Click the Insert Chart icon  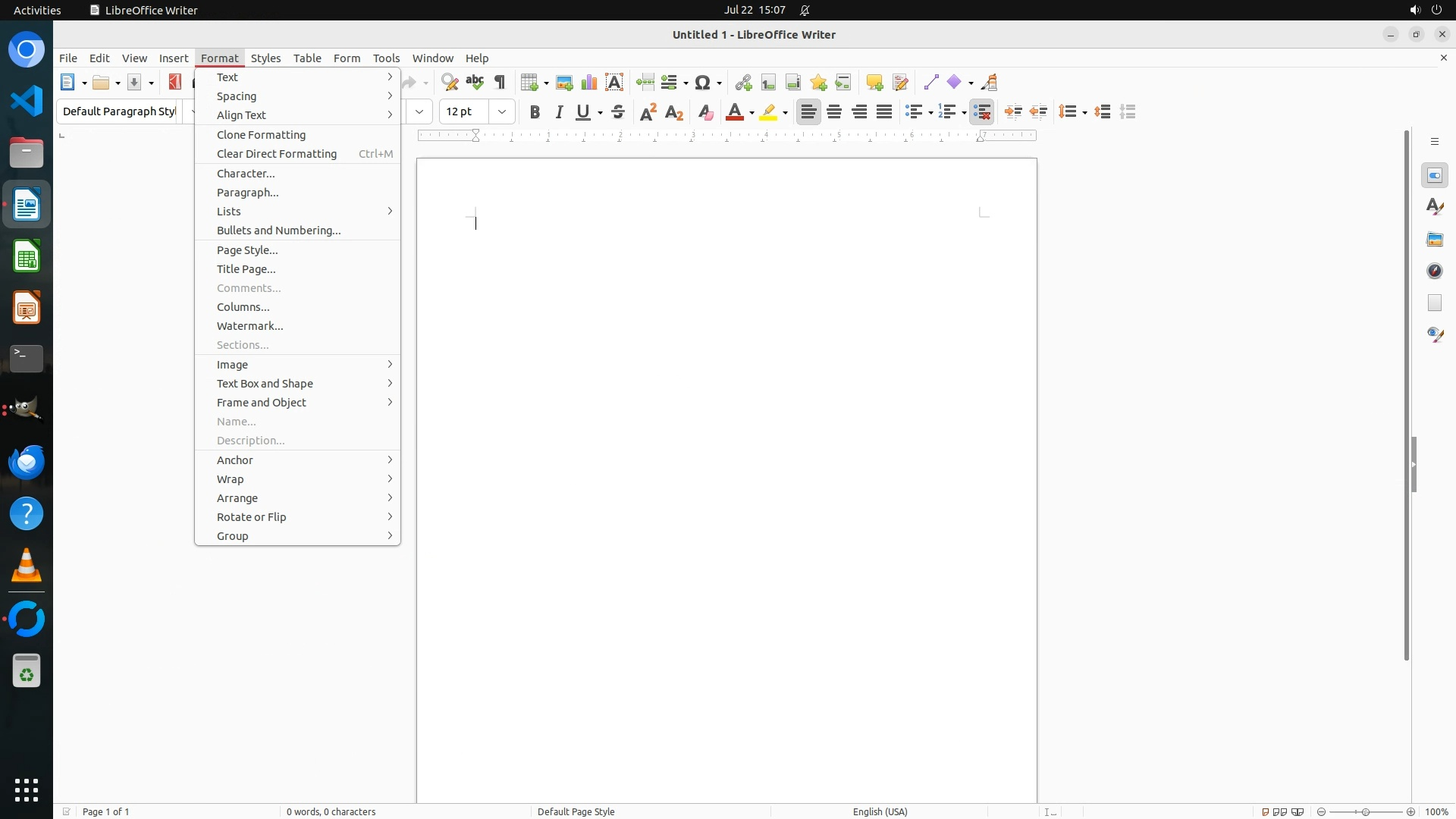589,83
